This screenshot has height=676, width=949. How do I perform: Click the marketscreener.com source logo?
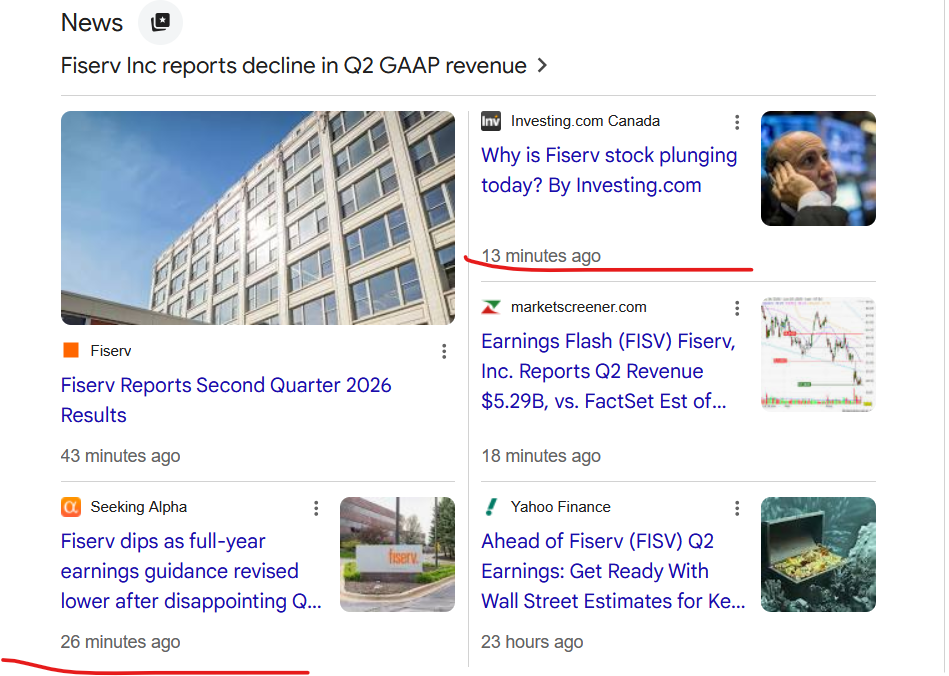point(491,307)
